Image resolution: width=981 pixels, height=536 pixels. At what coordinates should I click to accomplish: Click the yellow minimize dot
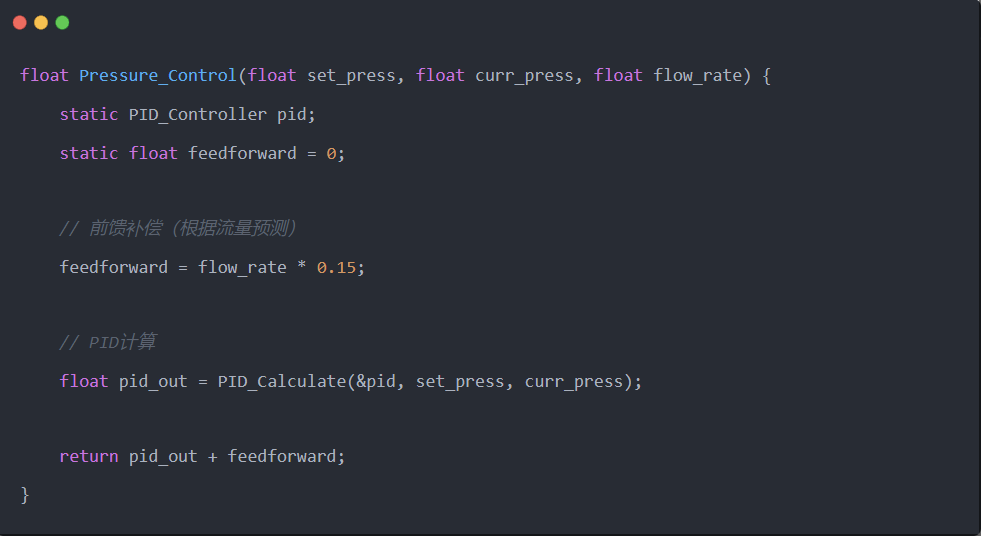pyautogui.click(x=41, y=22)
